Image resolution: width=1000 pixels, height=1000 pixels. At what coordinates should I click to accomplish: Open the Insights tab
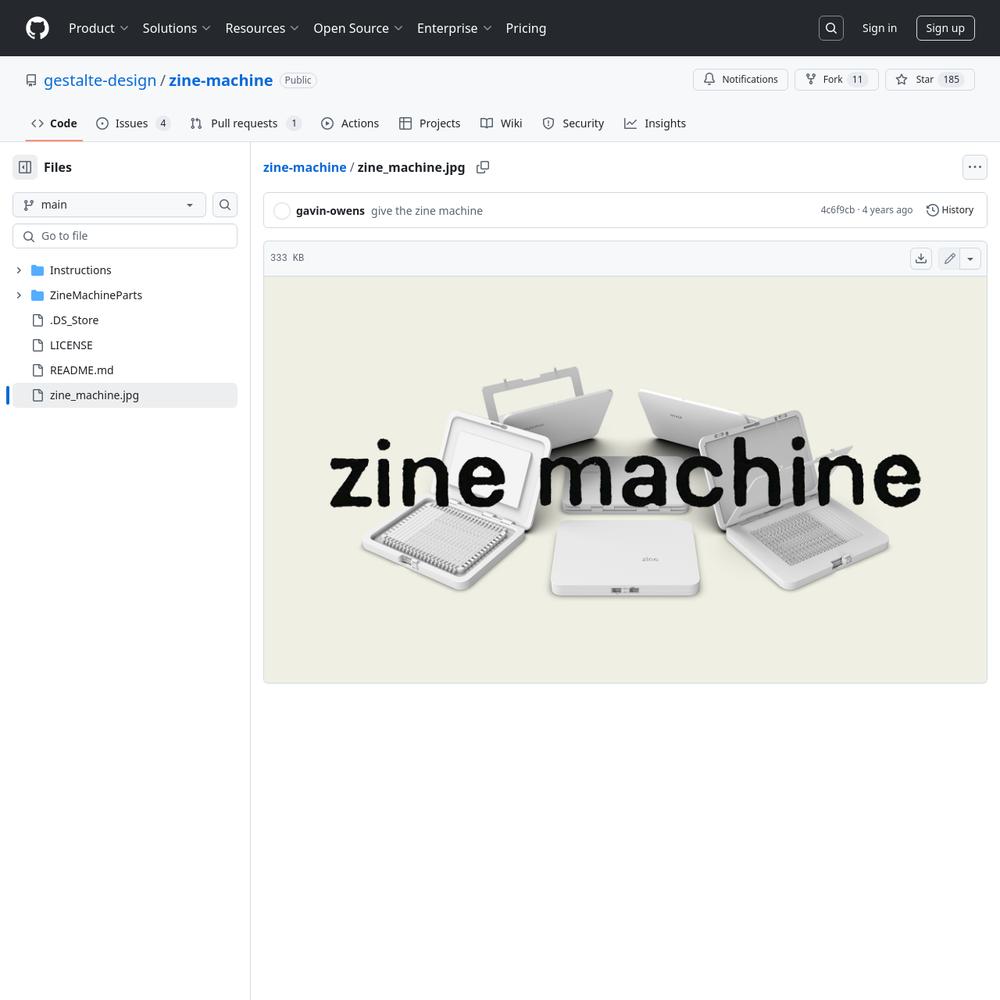click(654, 123)
